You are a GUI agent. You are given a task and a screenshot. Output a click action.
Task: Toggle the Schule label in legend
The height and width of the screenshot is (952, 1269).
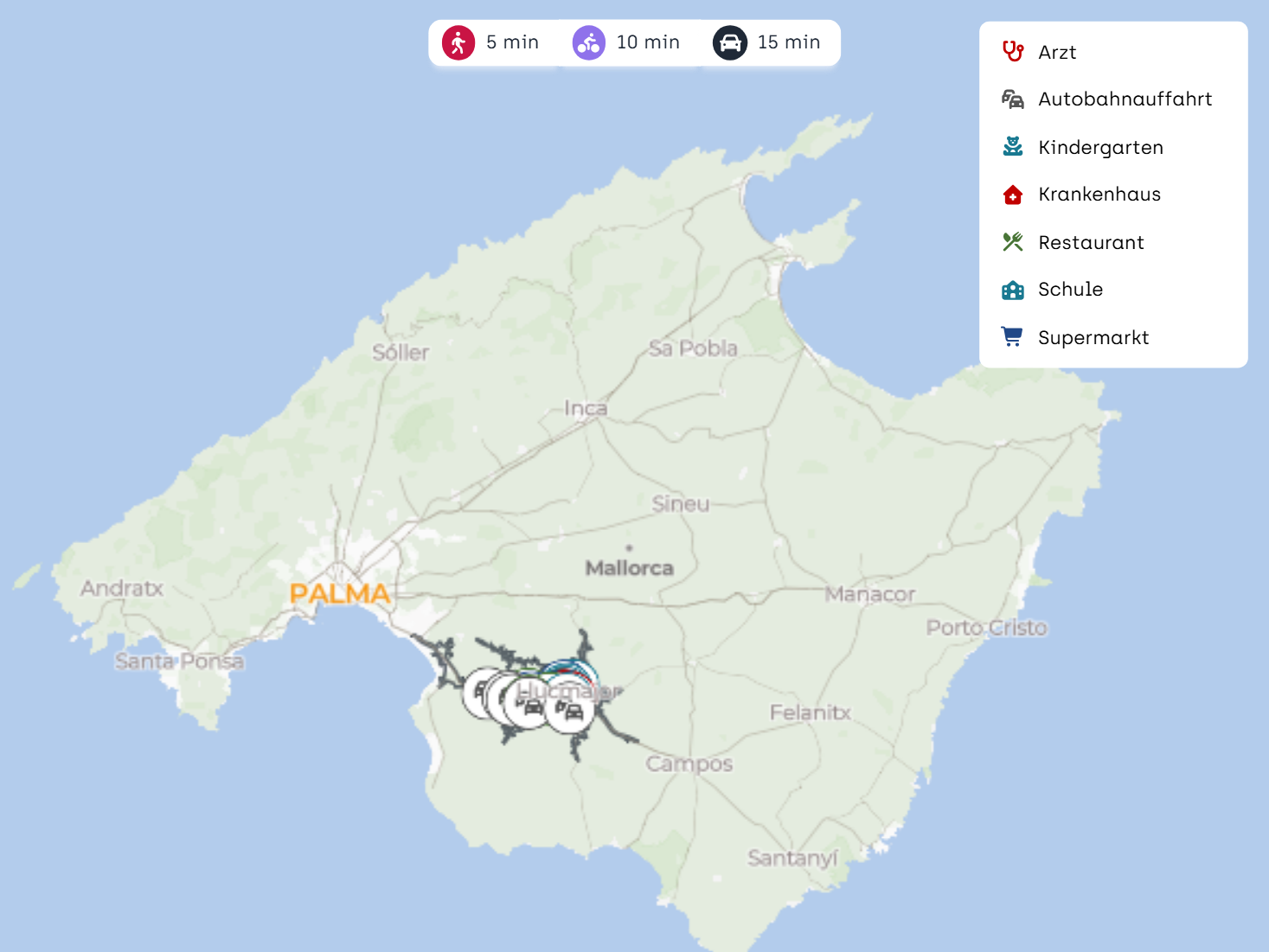(1070, 290)
